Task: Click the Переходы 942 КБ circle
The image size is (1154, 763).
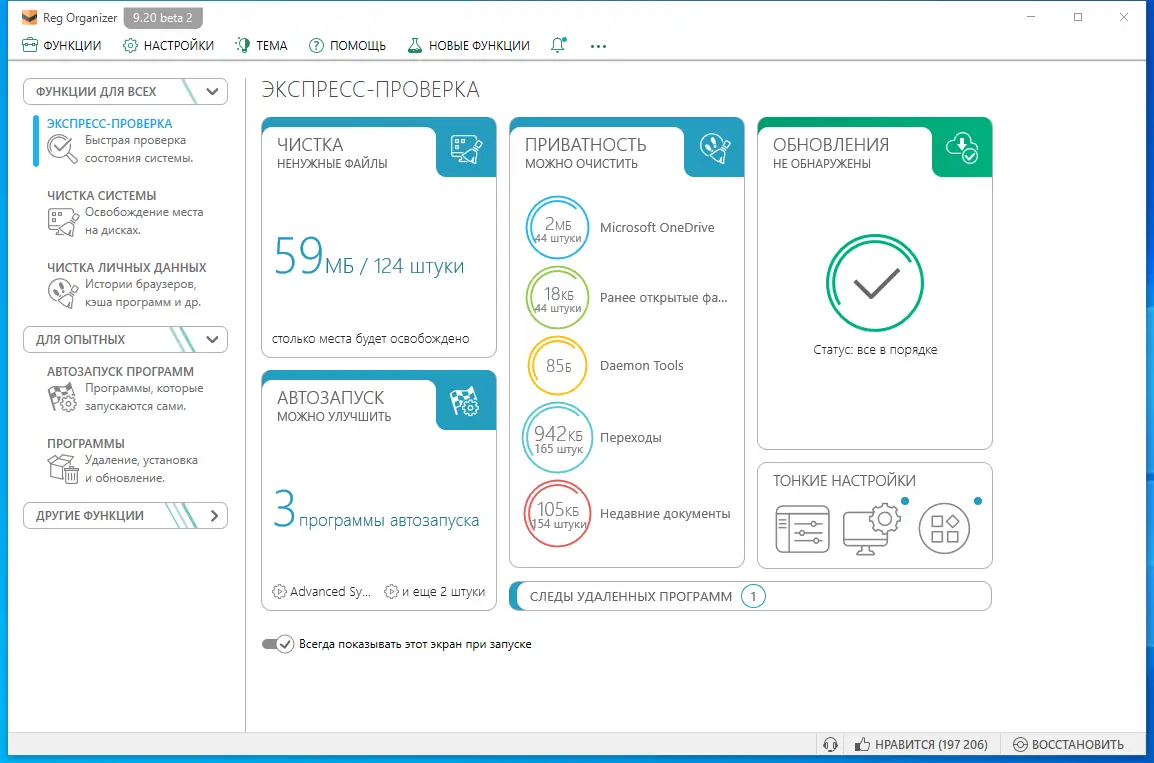Action: [557, 438]
